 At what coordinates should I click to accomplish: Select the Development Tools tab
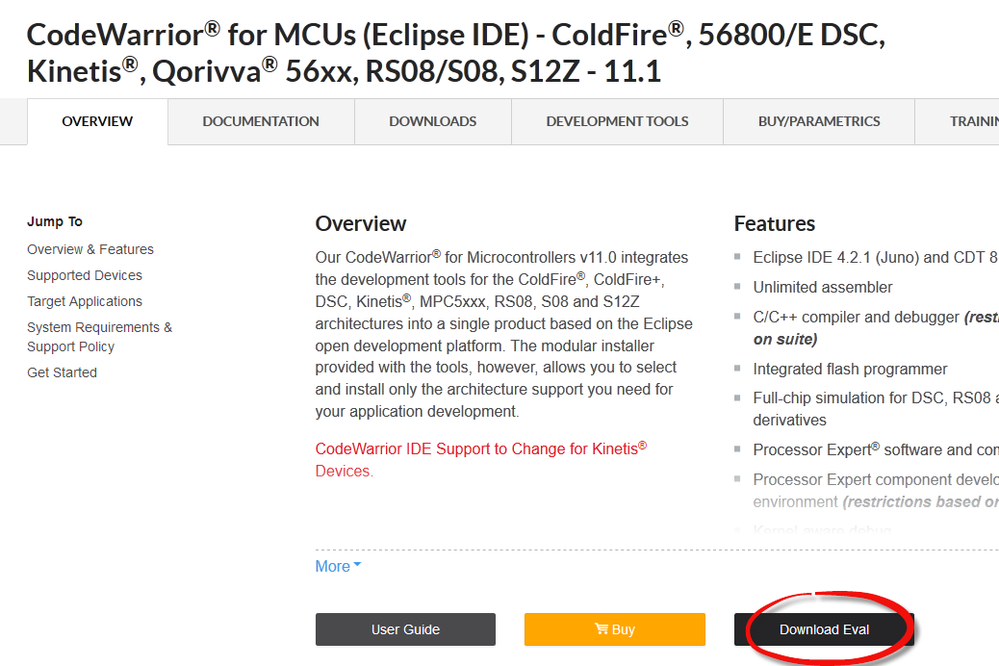[617, 122]
